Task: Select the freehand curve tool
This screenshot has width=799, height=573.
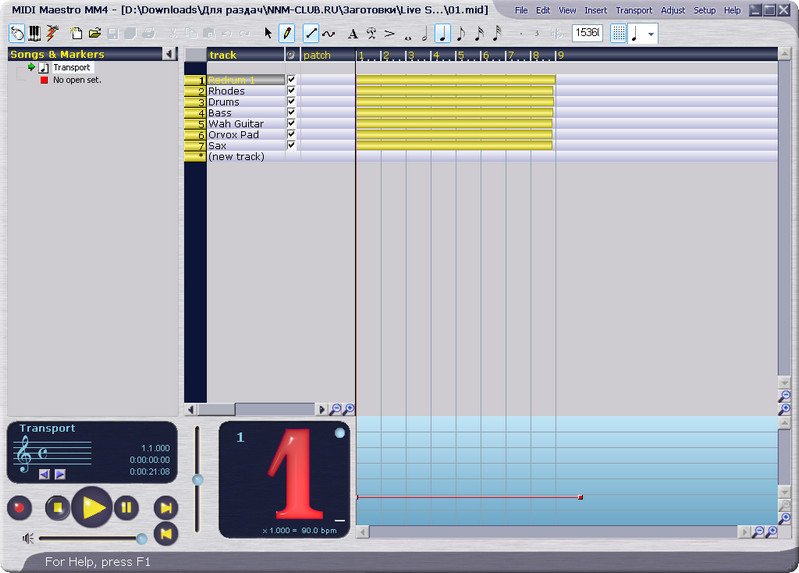Action: (x=329, y=33)
